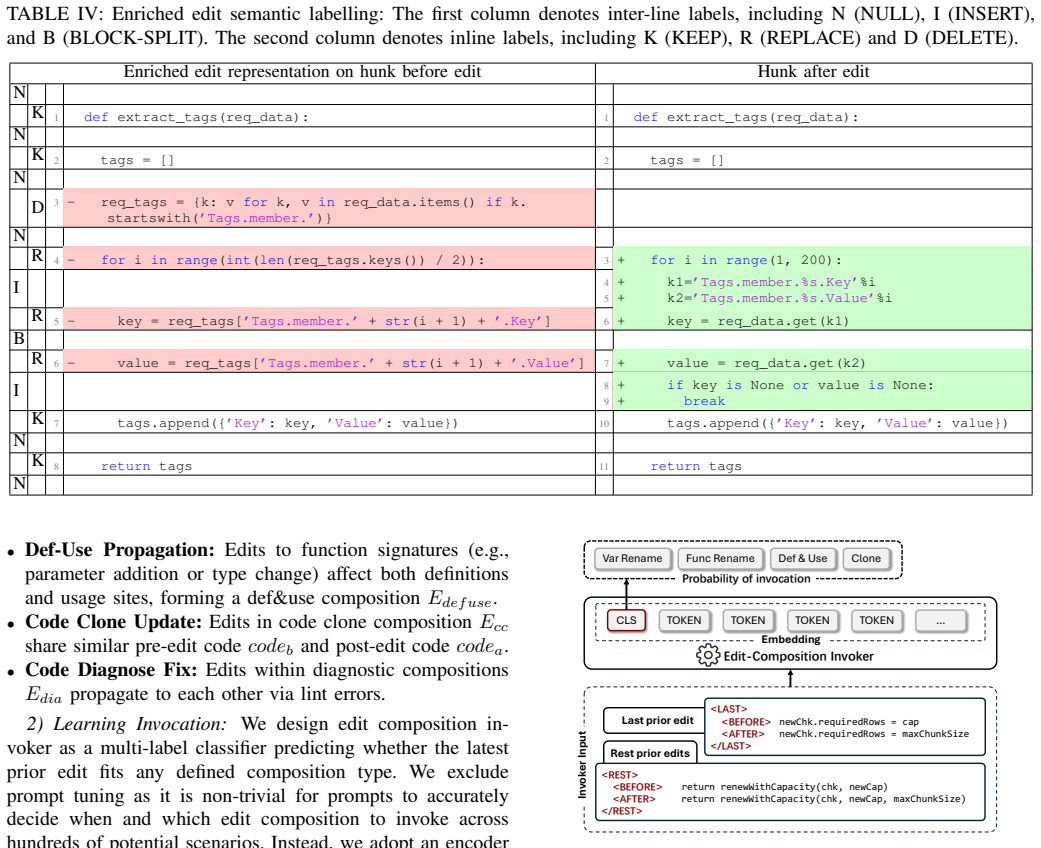1041x848 pixels.
Task: Click the 'D' label beside the deleted req_tags line
Action: pyautogui.click(x=37, y=207)
